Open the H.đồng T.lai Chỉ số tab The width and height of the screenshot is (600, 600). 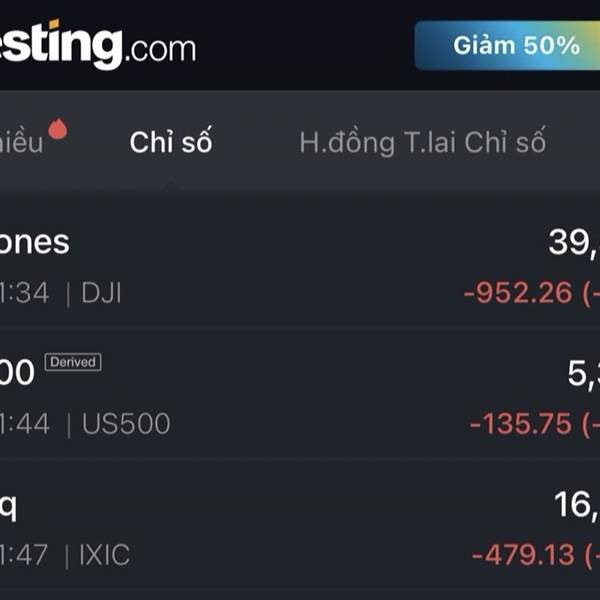tap(422, 142)
